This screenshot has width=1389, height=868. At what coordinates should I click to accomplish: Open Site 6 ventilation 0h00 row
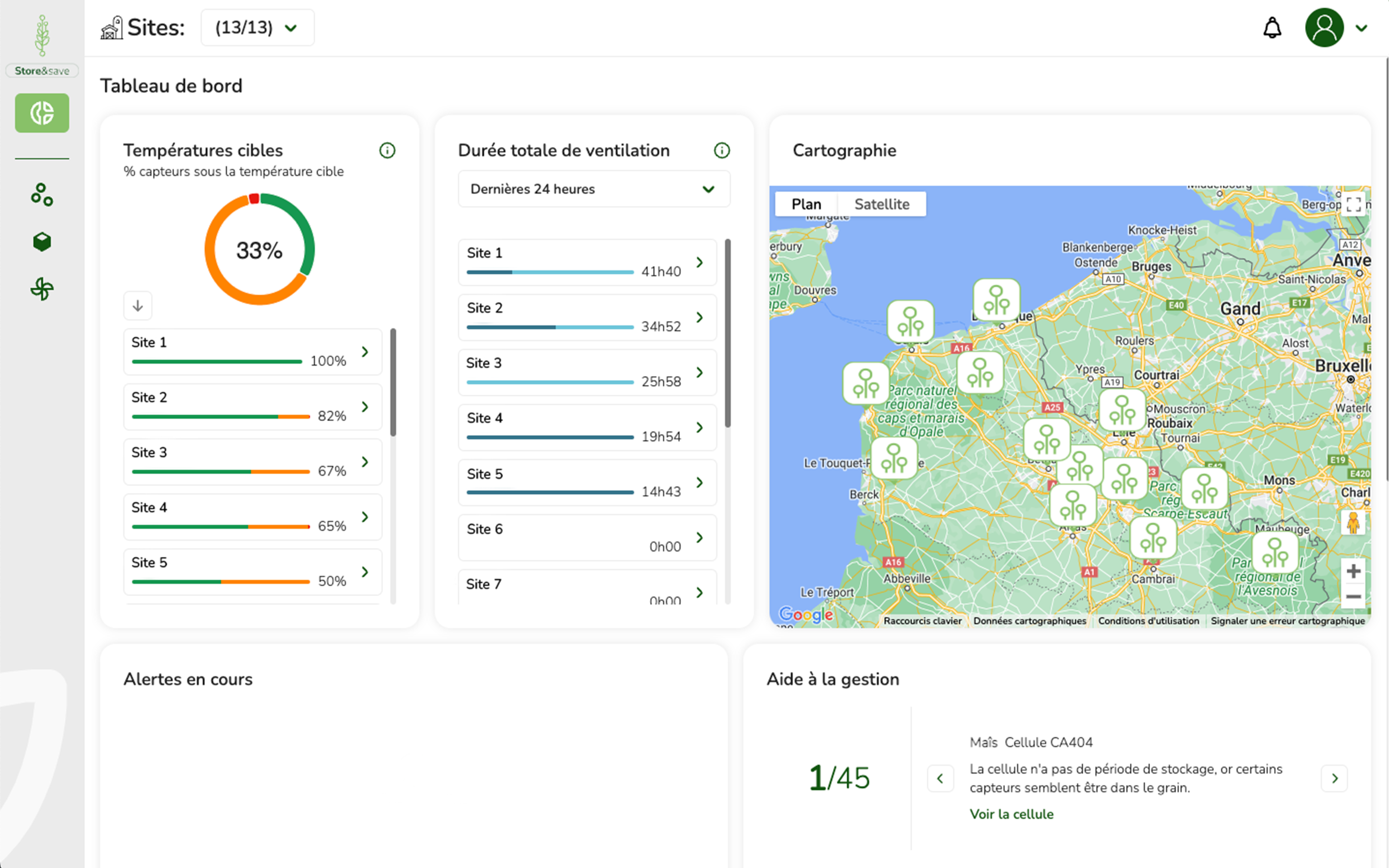587,538
